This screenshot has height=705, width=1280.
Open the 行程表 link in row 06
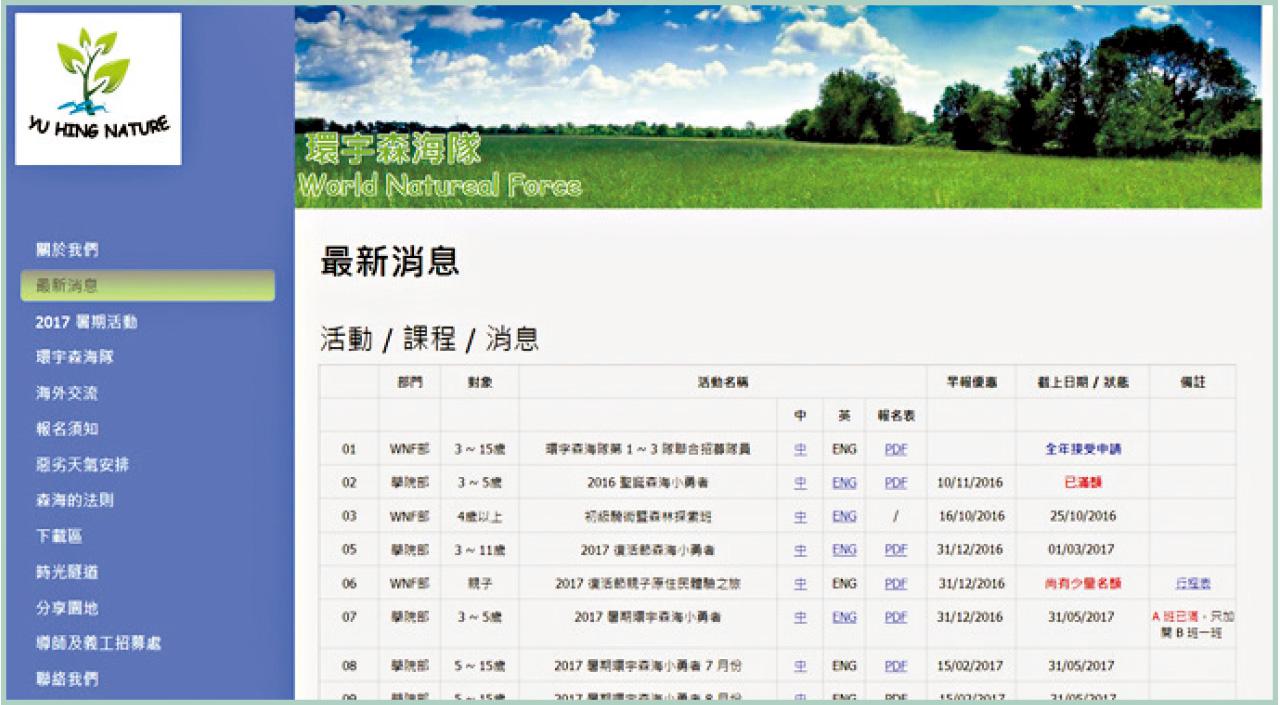coord(1192,584)
